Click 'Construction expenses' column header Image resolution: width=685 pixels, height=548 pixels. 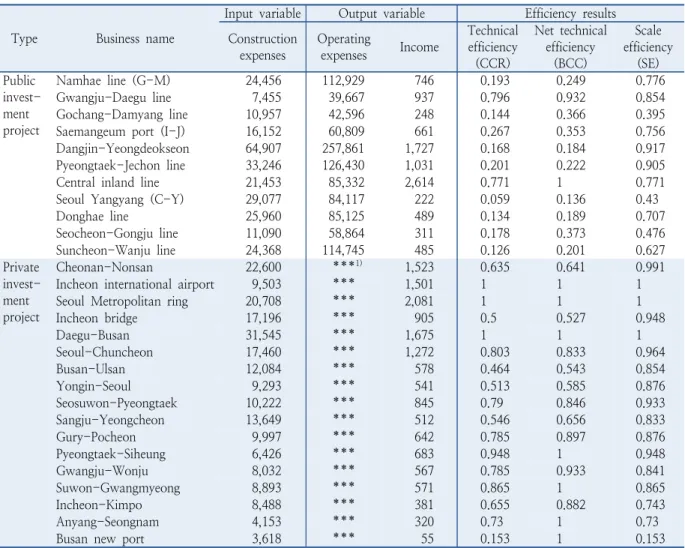point(263,47)
